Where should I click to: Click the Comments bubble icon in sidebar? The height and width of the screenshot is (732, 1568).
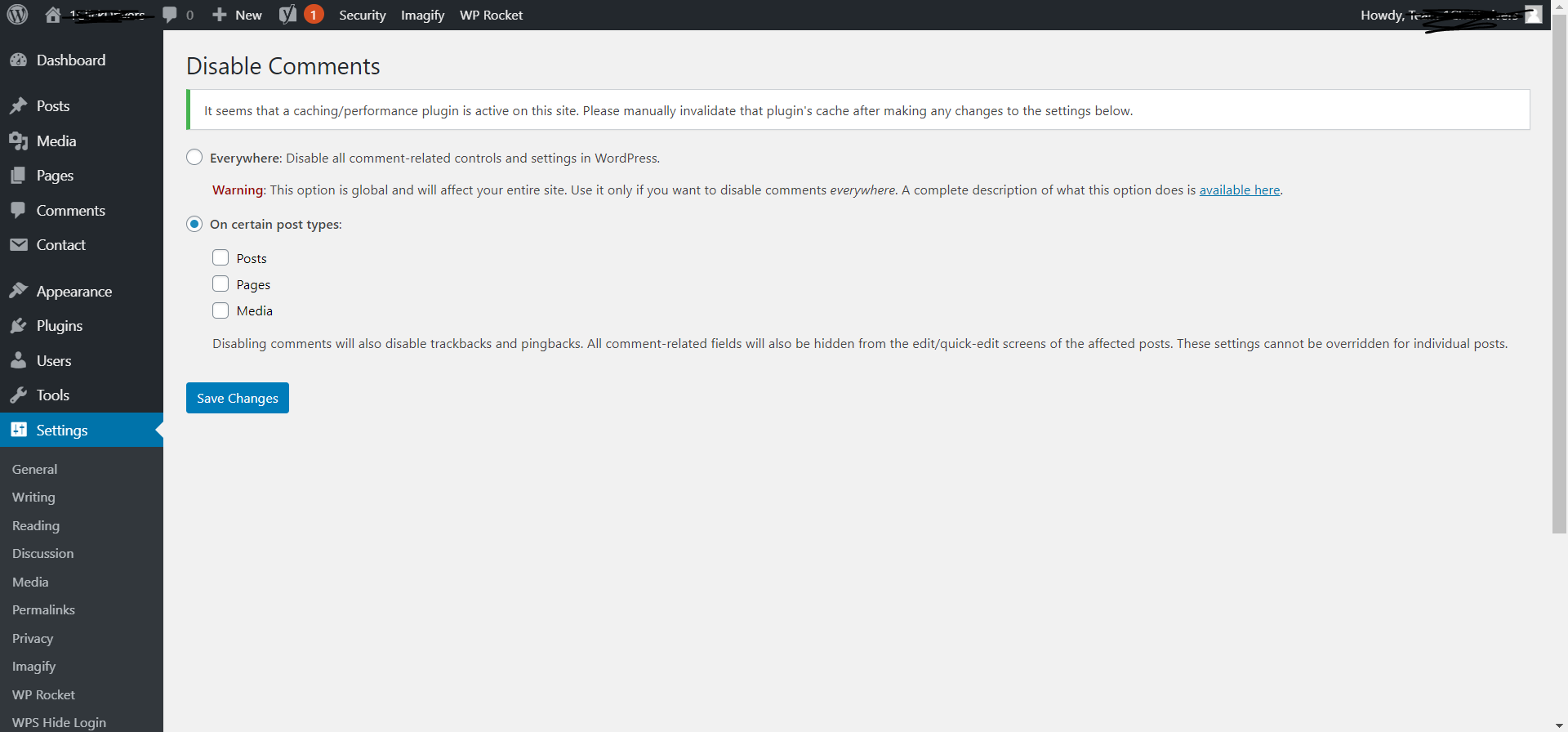(18, 211)
